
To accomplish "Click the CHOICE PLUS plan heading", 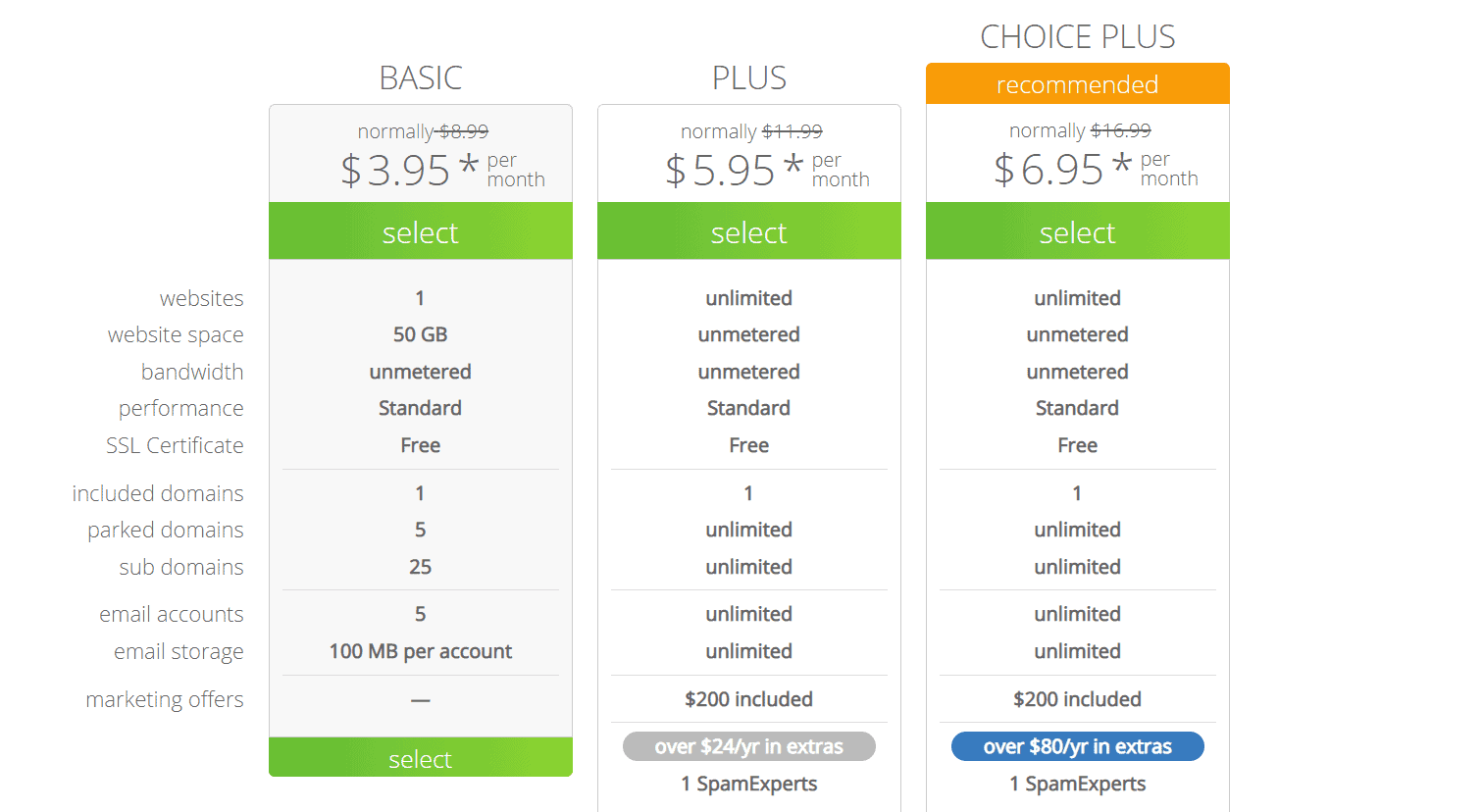I will tap(1078, 36).
